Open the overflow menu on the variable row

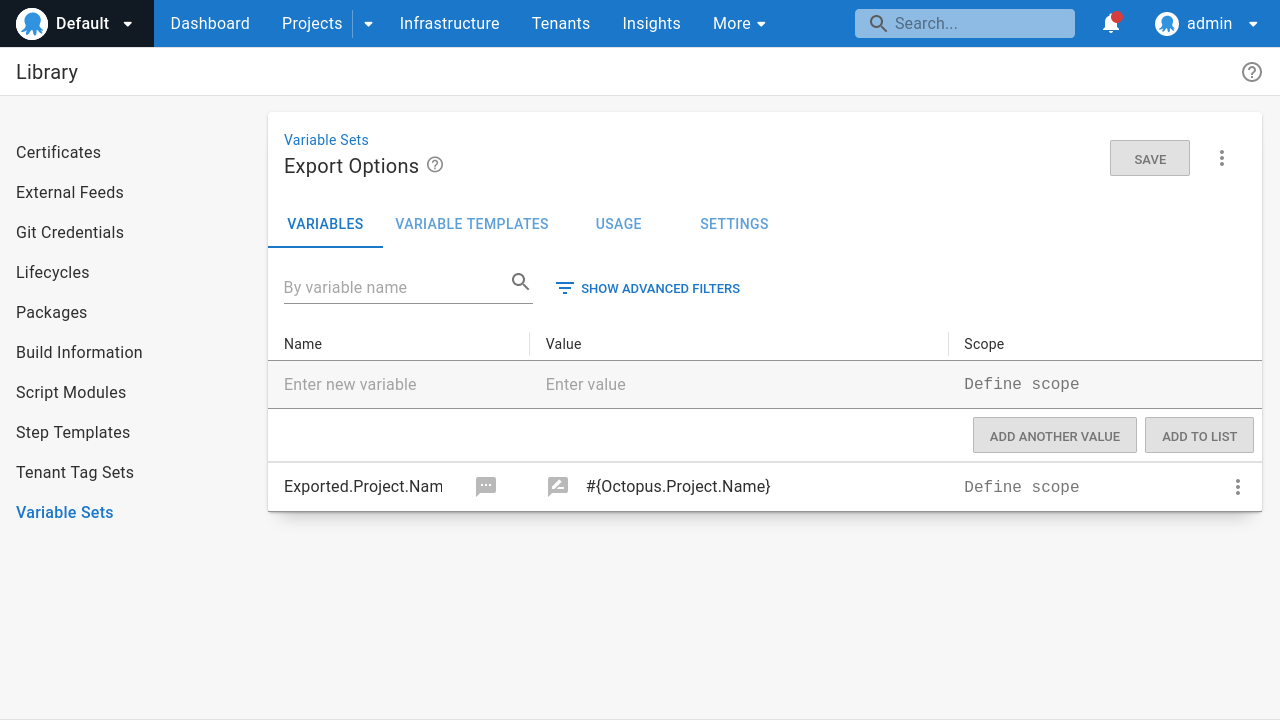point(1237,486)
